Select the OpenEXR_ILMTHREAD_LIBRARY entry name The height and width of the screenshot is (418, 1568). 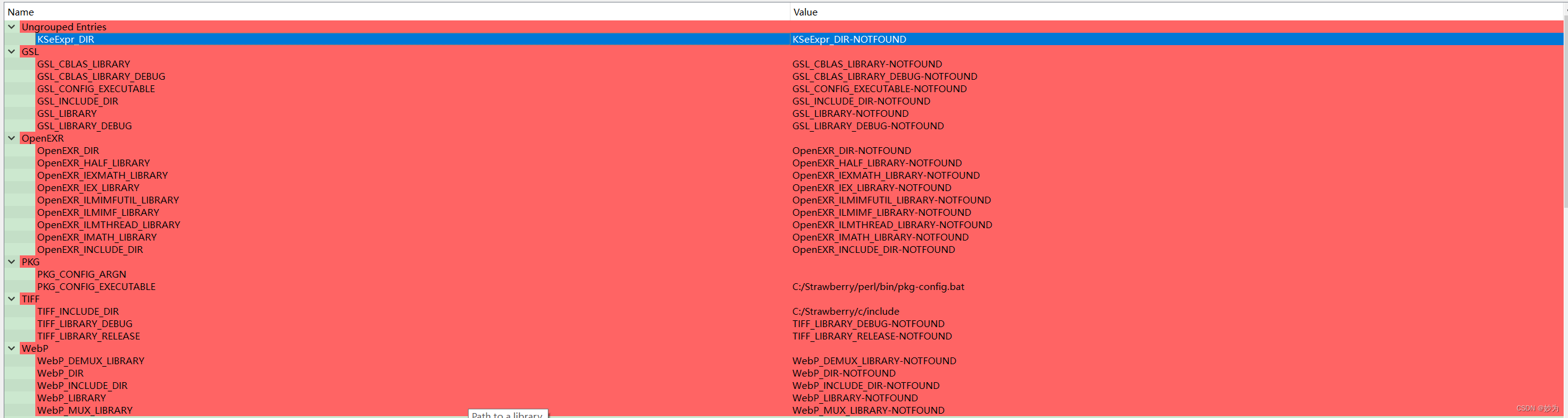pos(108,225)
